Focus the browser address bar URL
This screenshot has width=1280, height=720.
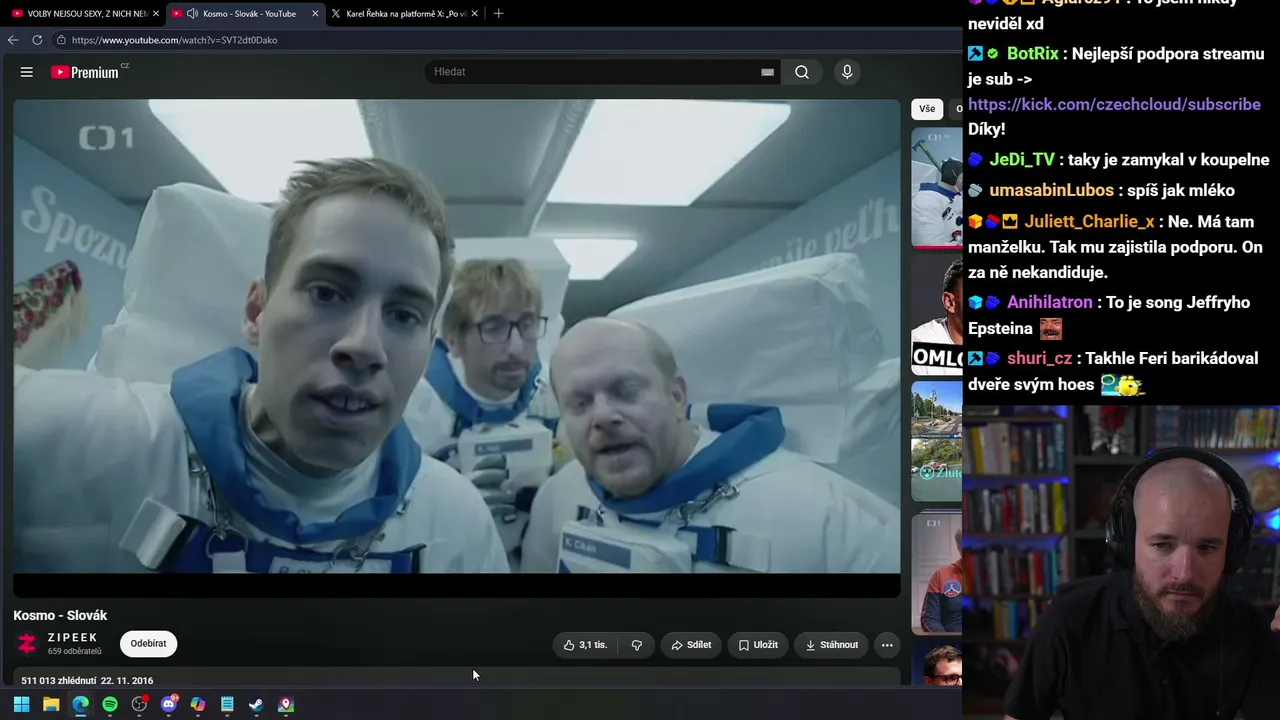pyautogui.click(x=175, y=40)
